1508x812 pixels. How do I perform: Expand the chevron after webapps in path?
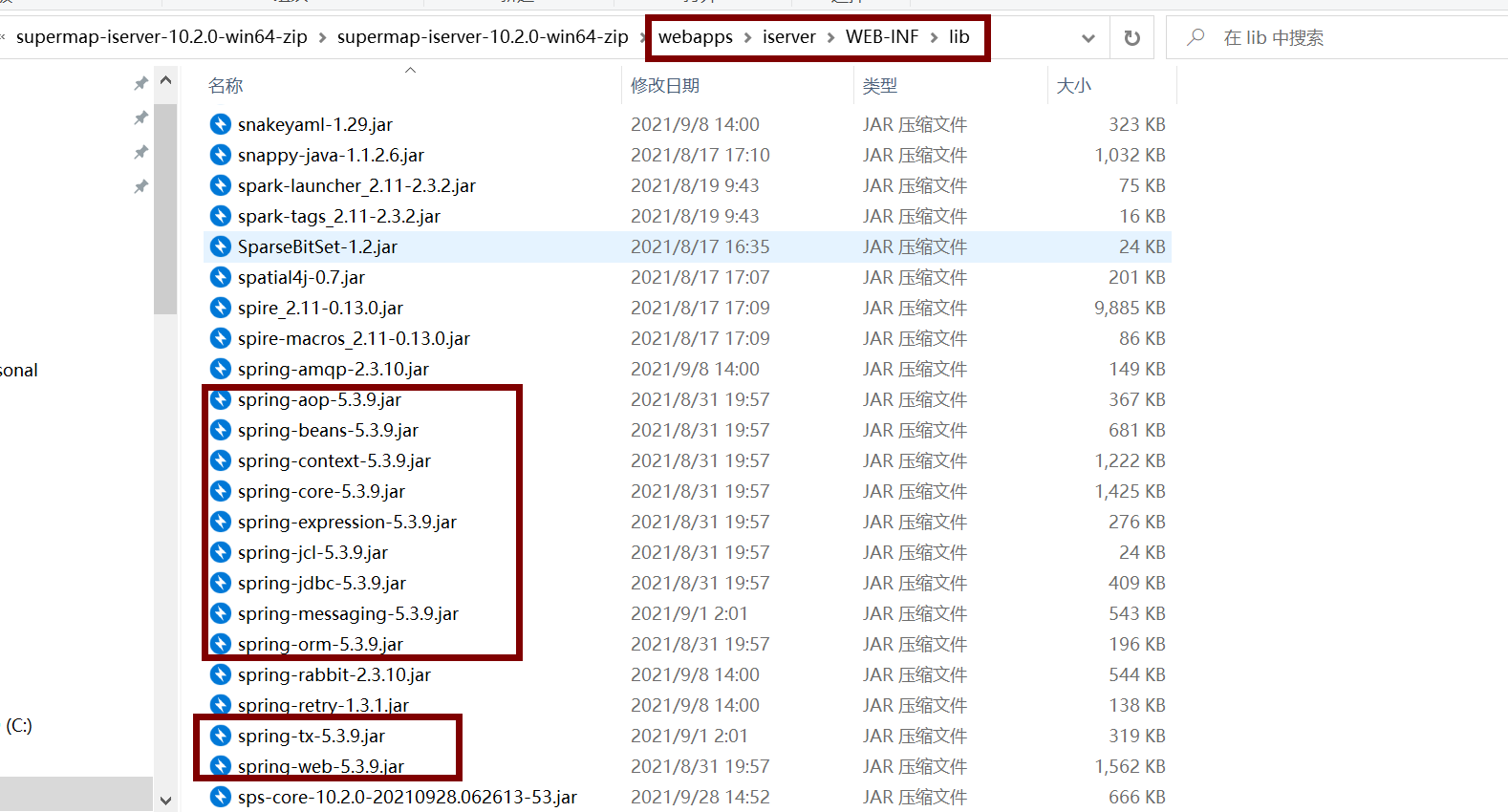(747, 37)
